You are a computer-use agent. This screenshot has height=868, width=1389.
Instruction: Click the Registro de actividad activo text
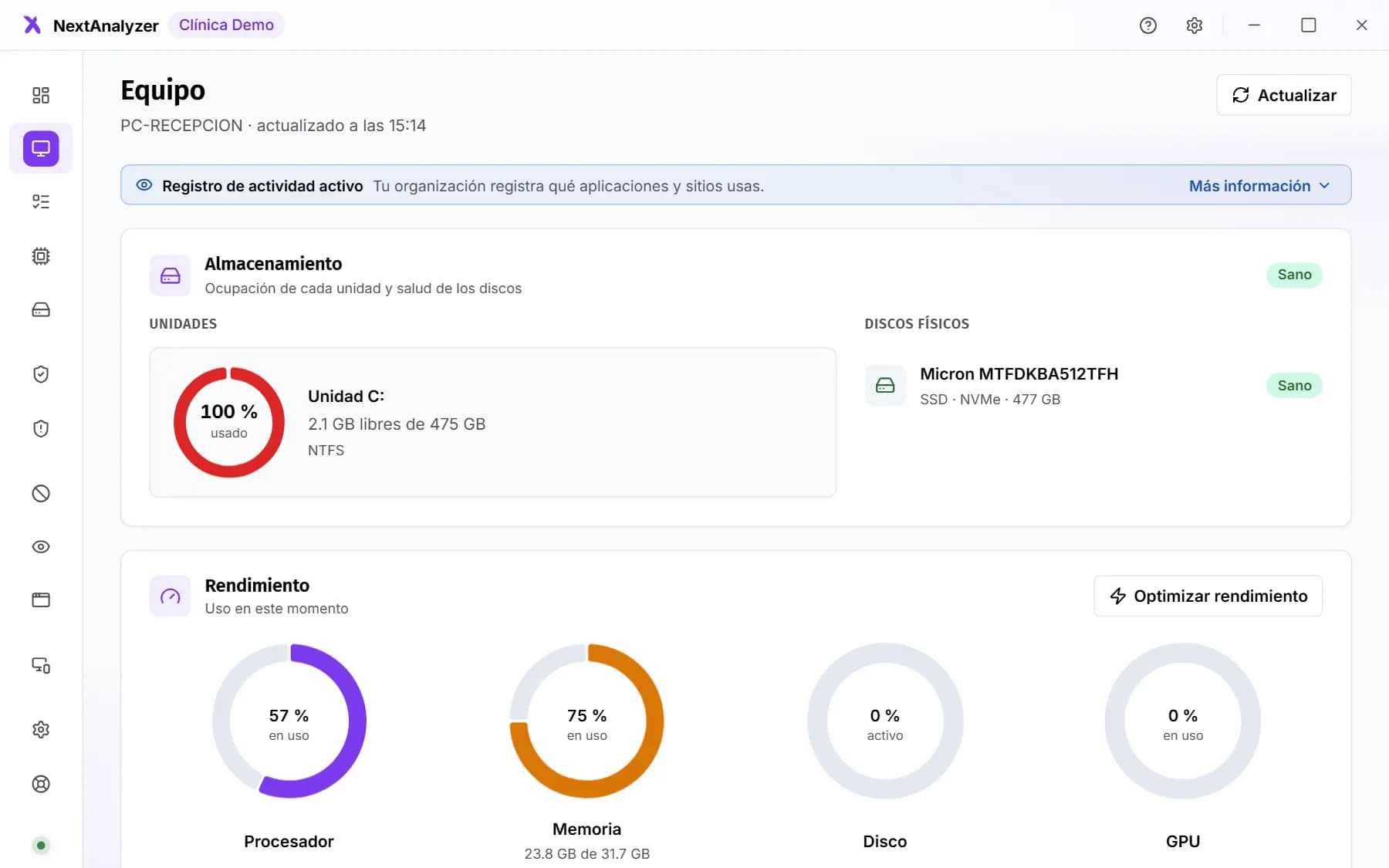(x=262, y=186)
